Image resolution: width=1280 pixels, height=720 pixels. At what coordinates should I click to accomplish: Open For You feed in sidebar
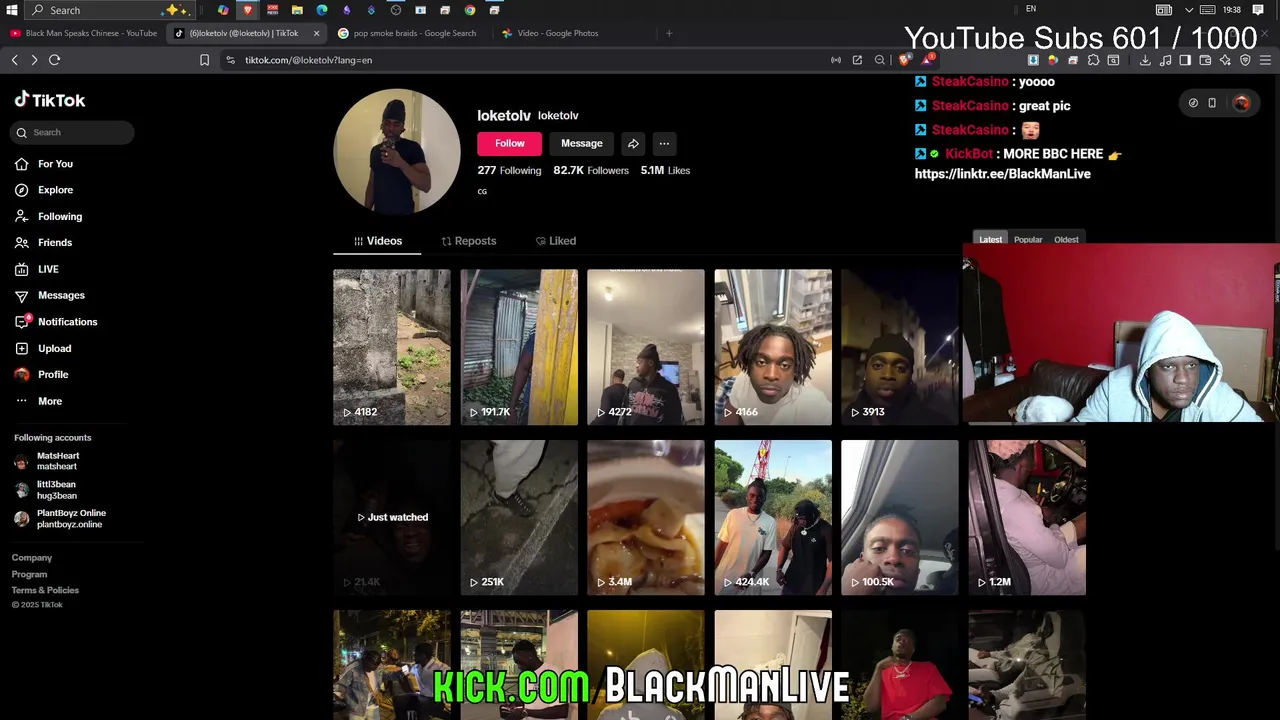pos(45,164)
